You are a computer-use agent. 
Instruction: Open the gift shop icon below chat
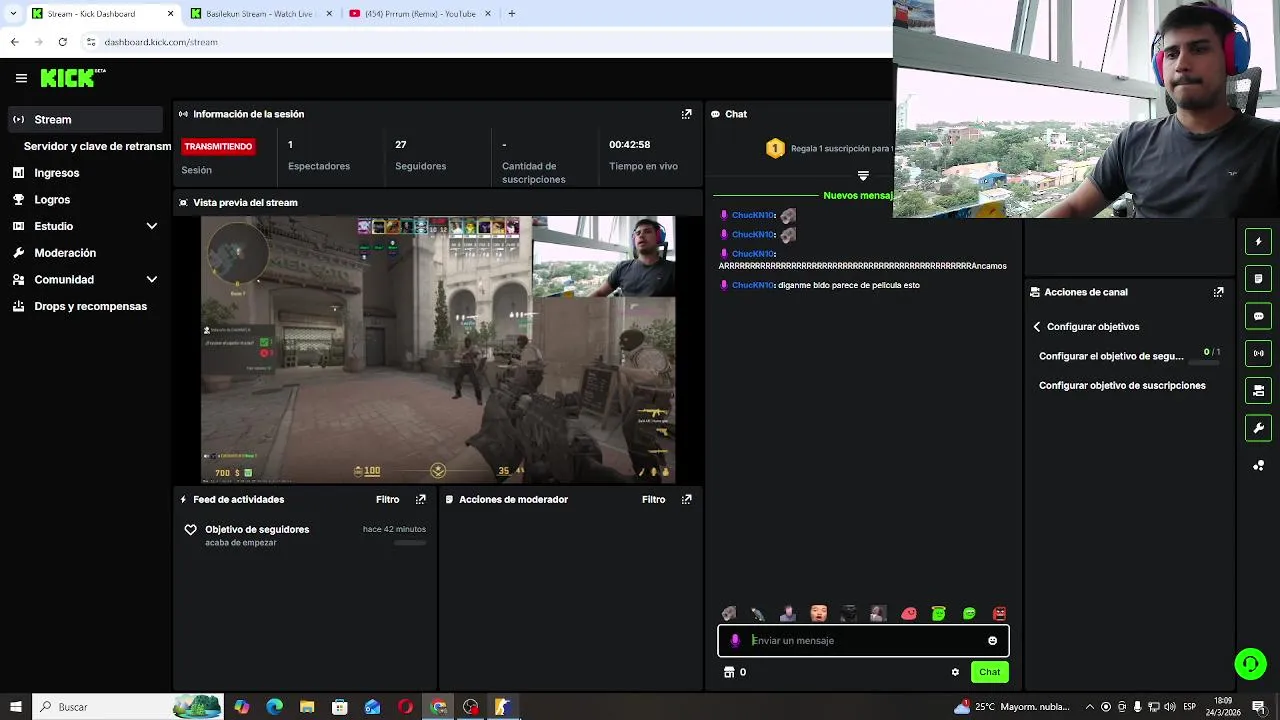tap(729, 672)
